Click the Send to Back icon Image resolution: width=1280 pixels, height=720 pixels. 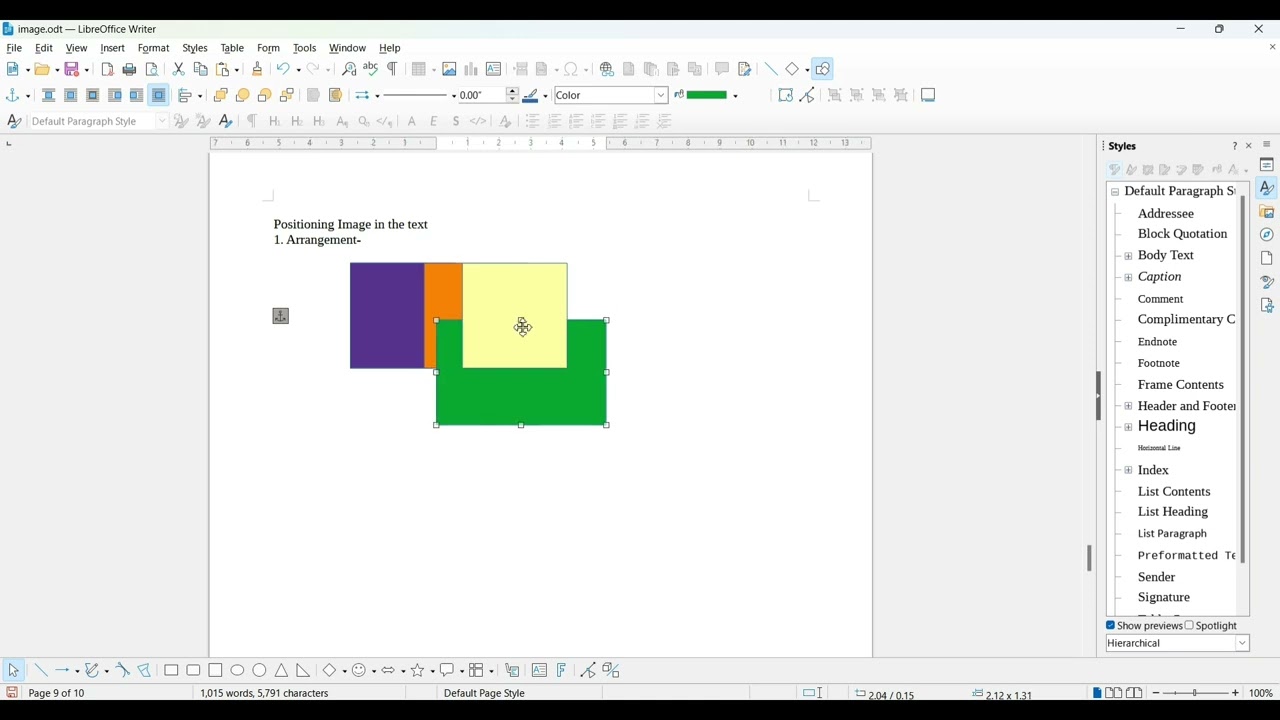point(288,96)
